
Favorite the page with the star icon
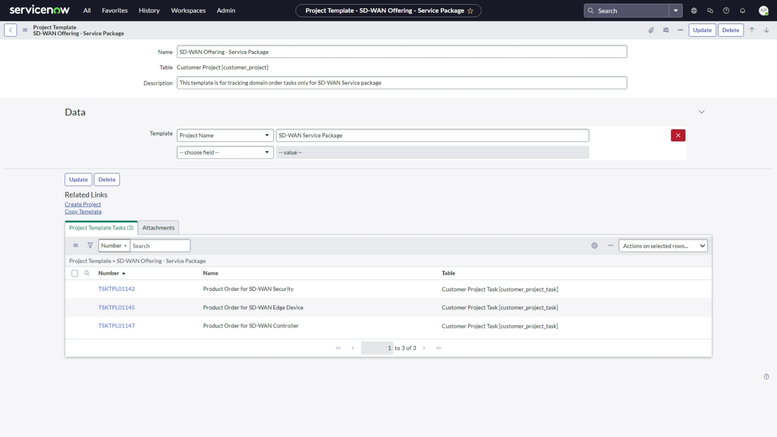tap(470, 10)
